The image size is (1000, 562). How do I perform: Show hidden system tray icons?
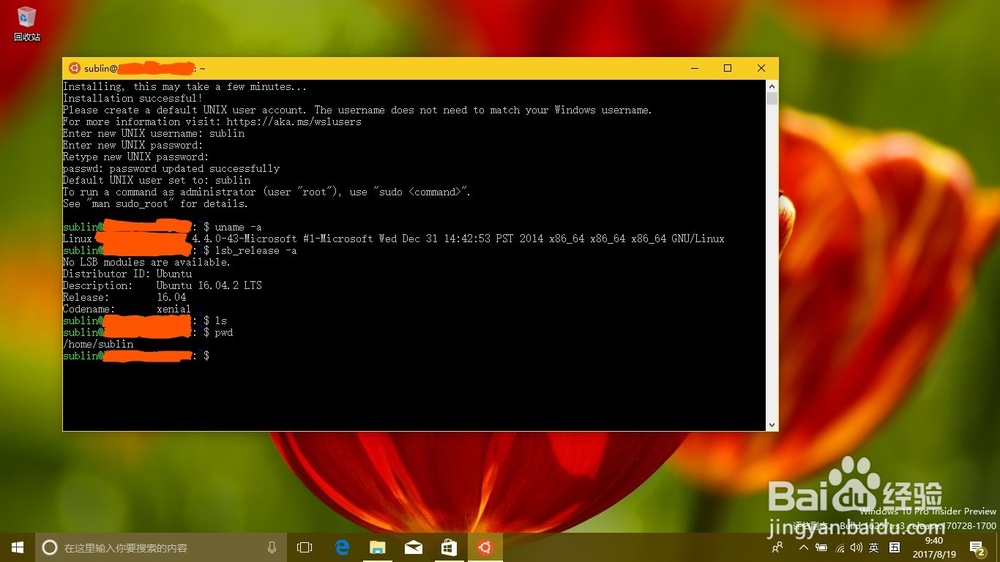point(804,547)
